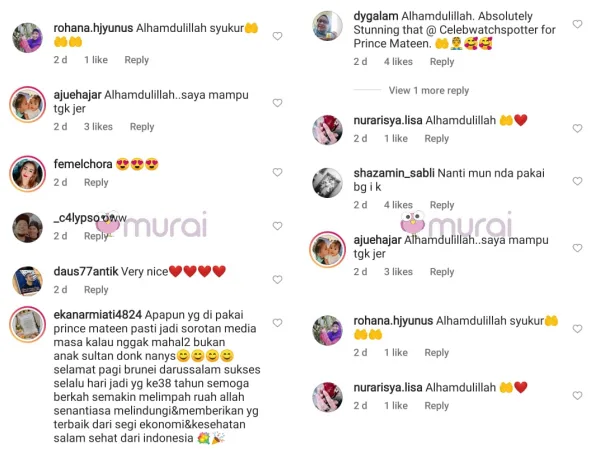Reply to daus77antik's comment
The height and width of the screenshot is (450, 600).
pos(96,290)
